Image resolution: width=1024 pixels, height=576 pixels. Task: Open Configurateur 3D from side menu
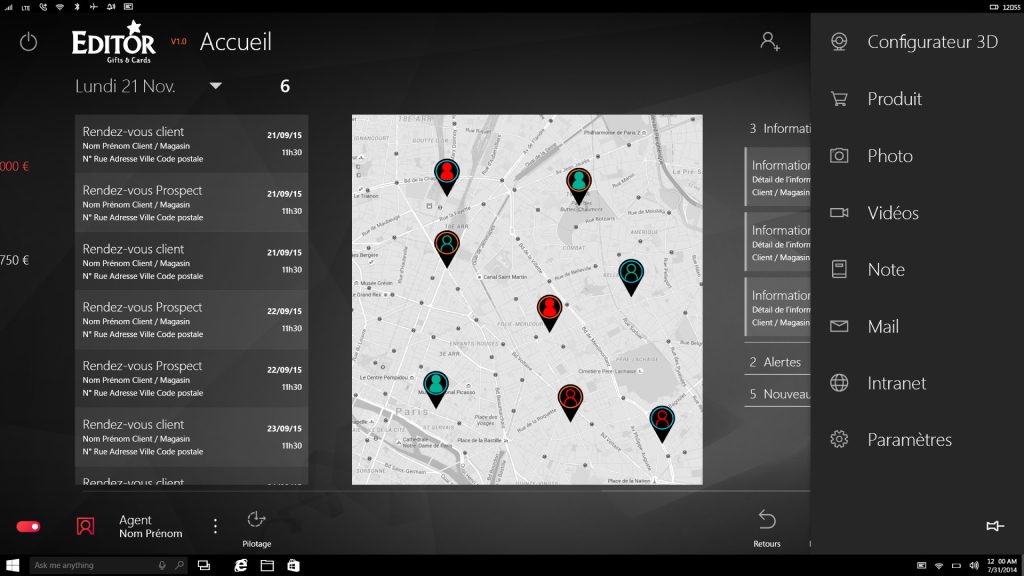pos(931,42)
